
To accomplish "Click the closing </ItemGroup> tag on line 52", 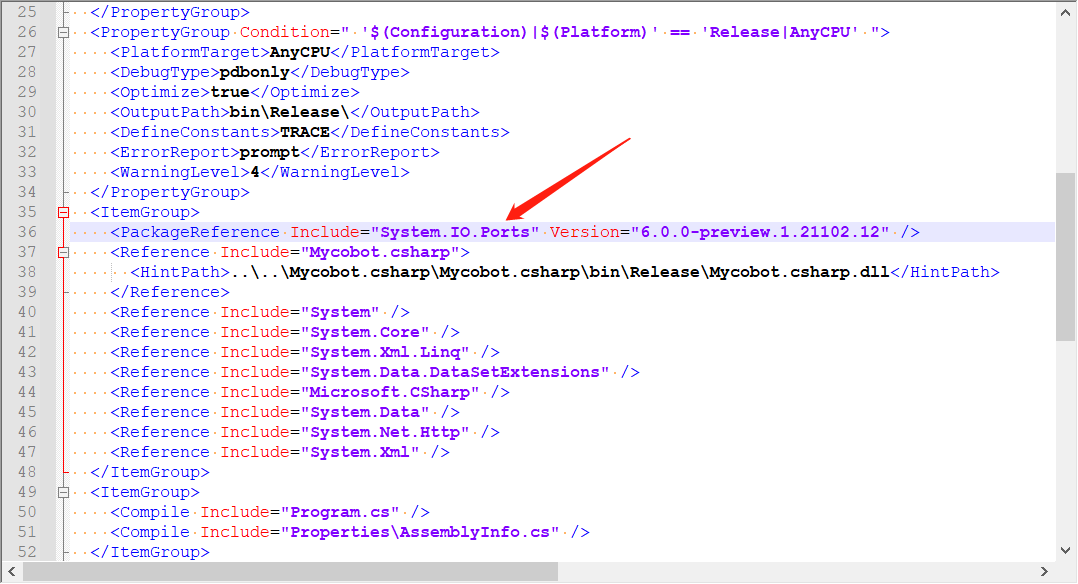I will 151,552.
